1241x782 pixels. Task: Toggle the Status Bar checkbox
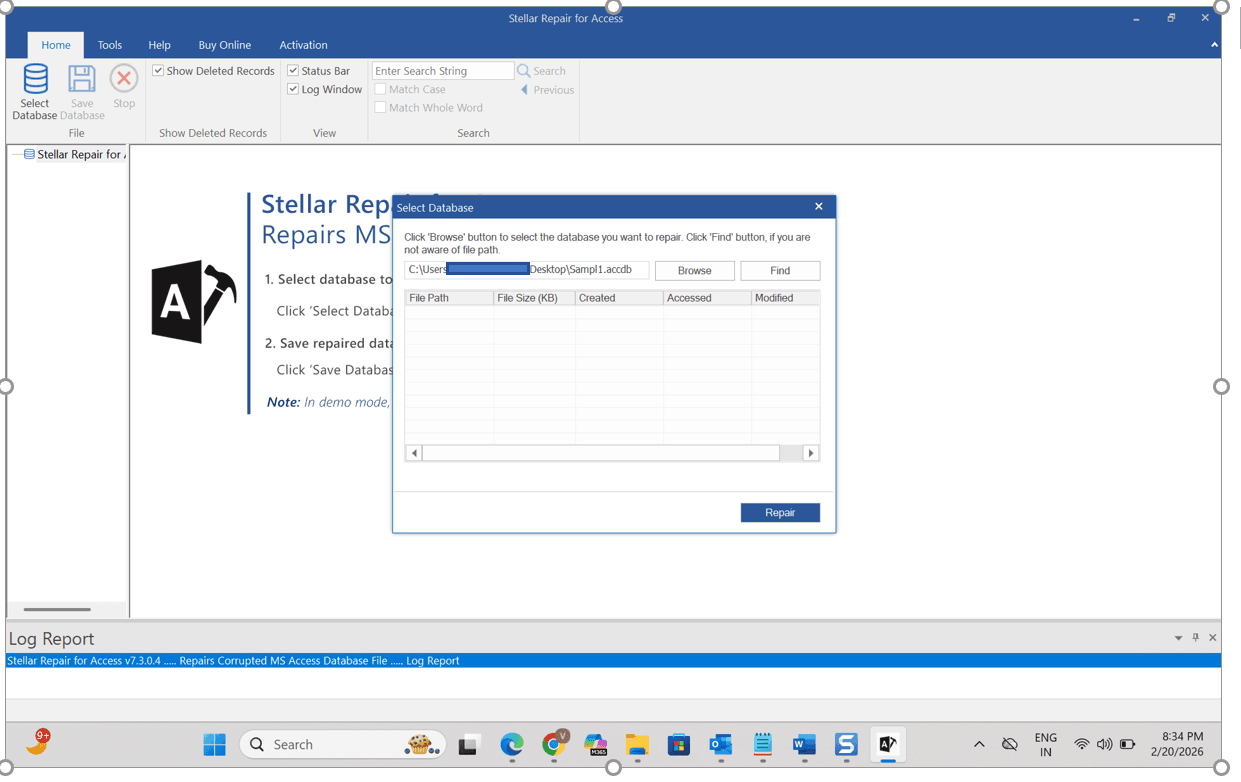pyautogui.click(x=293, y=71)
